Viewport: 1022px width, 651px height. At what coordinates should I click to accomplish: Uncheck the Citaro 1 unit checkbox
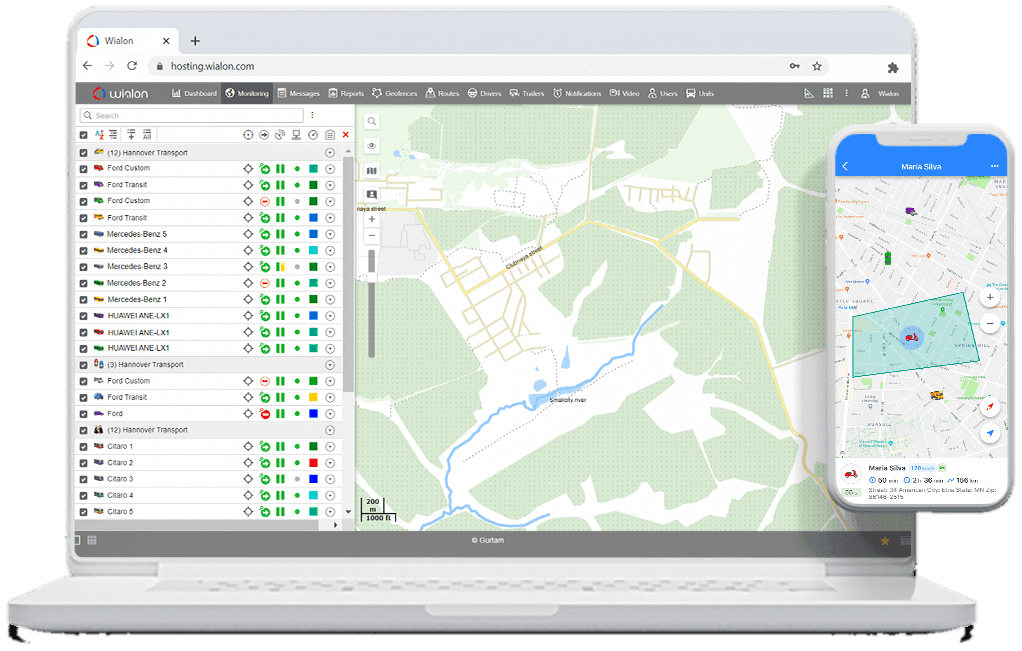[x=83, y=447]
